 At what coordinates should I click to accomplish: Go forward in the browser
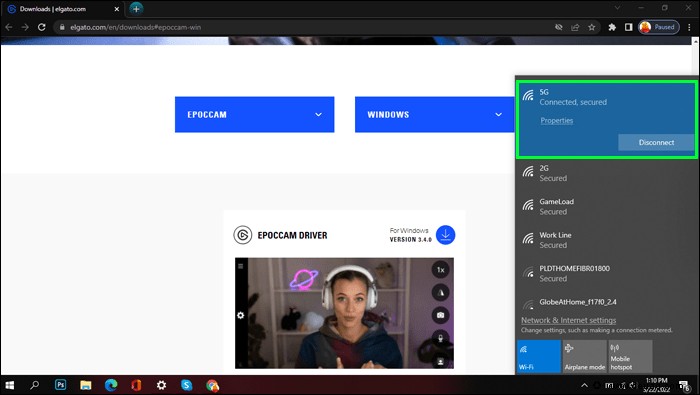(x=25, y=27)
